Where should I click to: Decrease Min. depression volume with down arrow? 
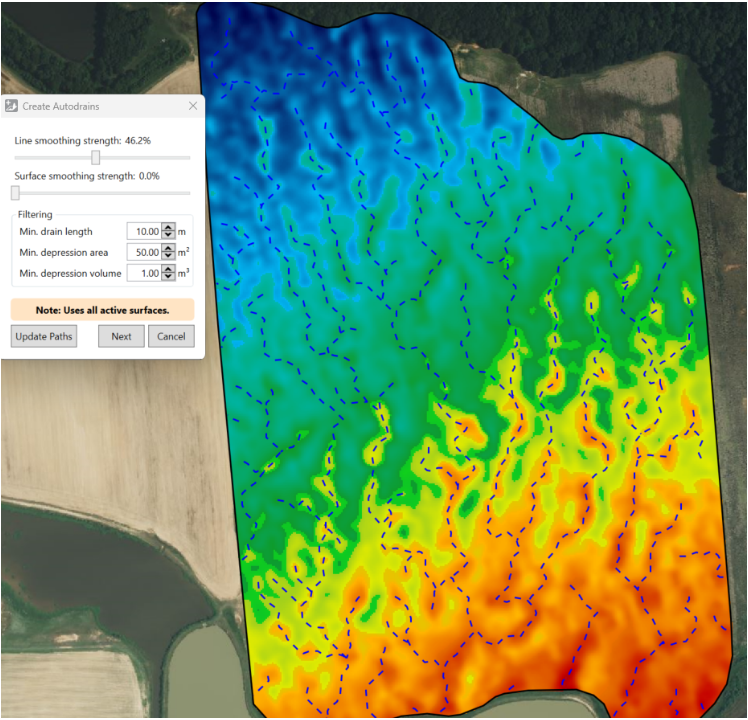click(x=168, y=277)
